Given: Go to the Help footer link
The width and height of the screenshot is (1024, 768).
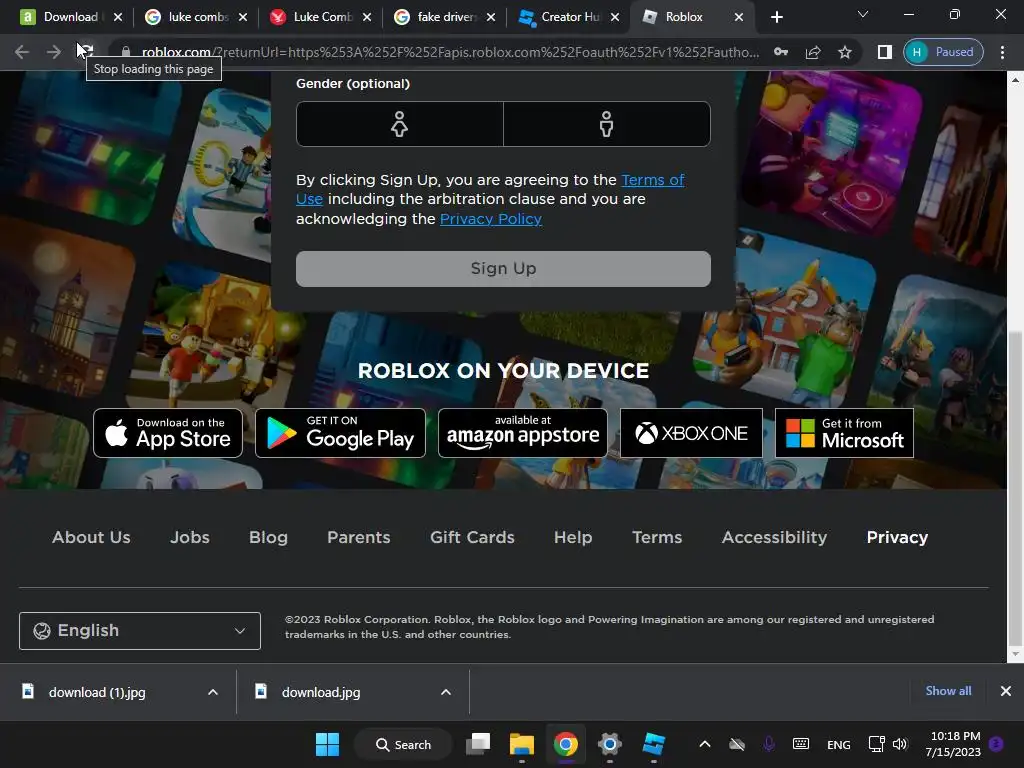Looking at the screenshot, I should (x=573, y=537).
